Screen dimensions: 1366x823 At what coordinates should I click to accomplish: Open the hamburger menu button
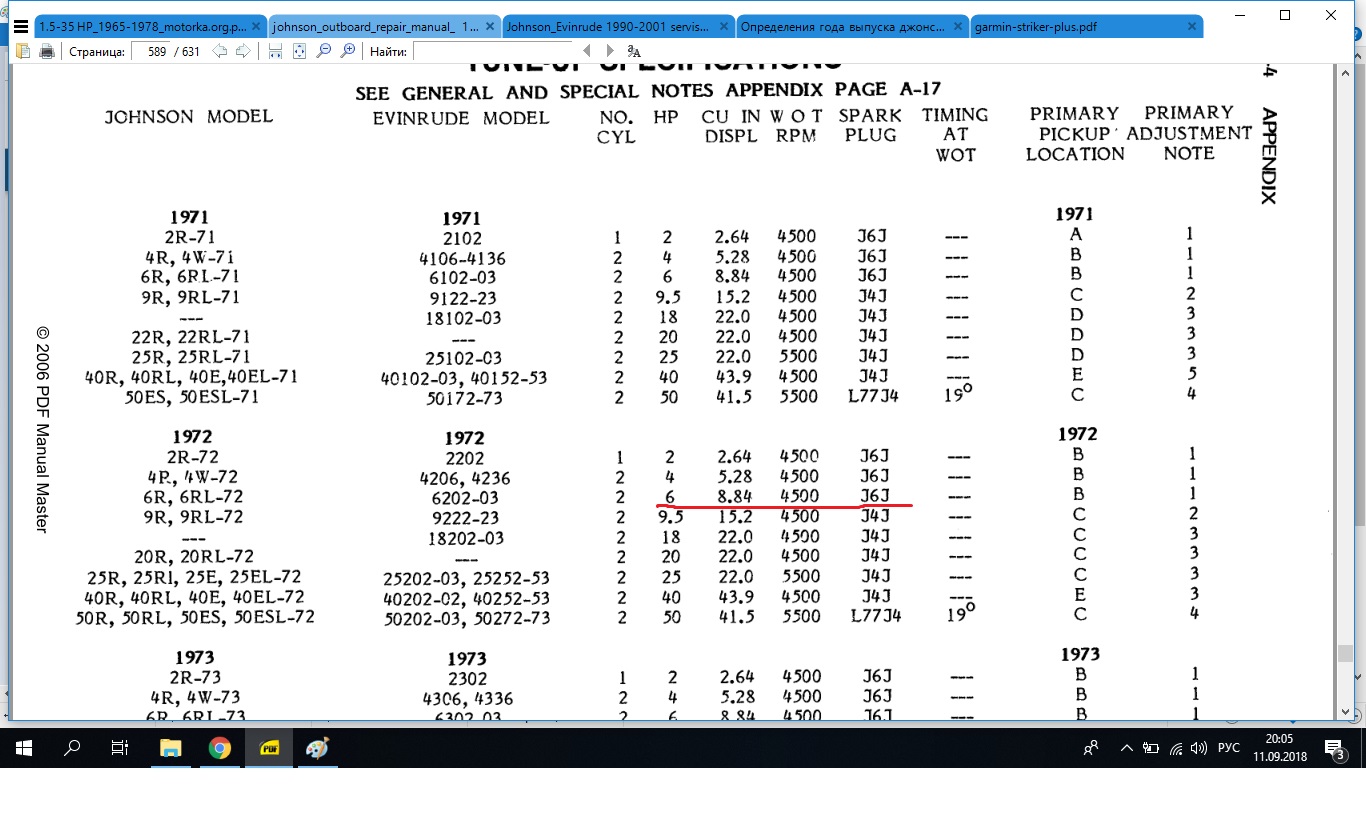pyautogui.click(x=20, y=27)
